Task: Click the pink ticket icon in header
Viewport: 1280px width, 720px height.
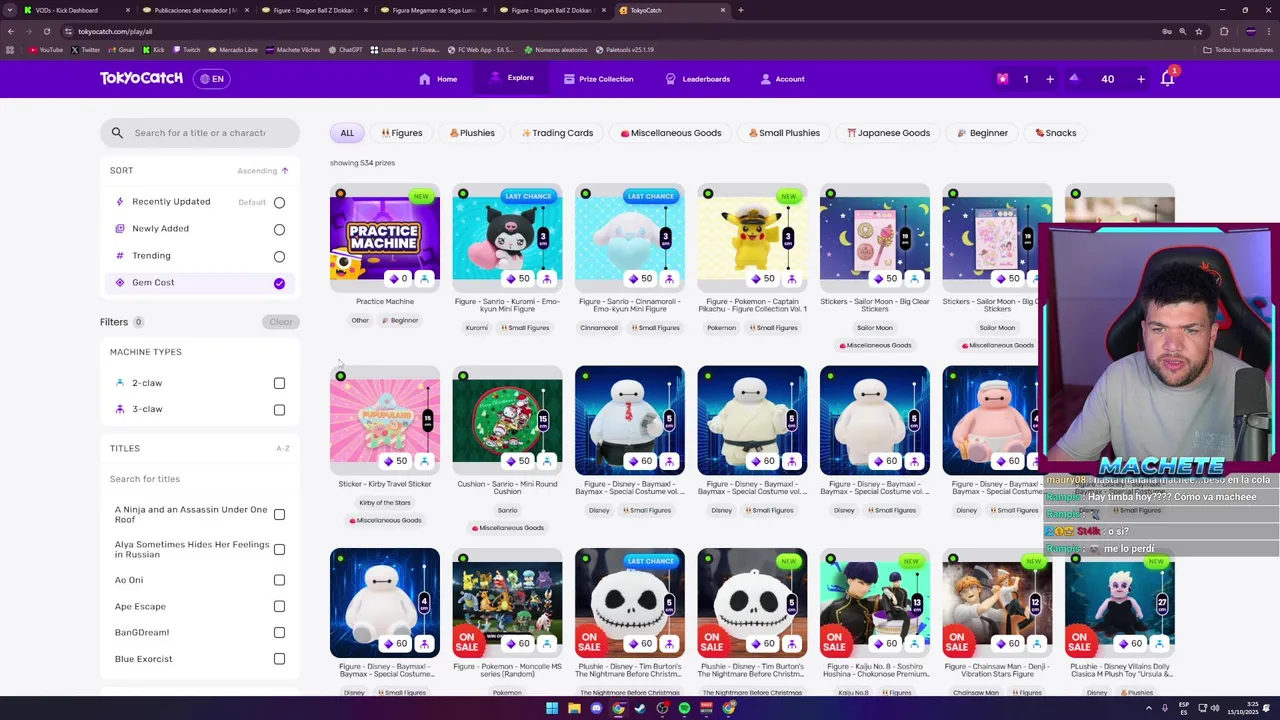Action: [x=1002, y=79]
